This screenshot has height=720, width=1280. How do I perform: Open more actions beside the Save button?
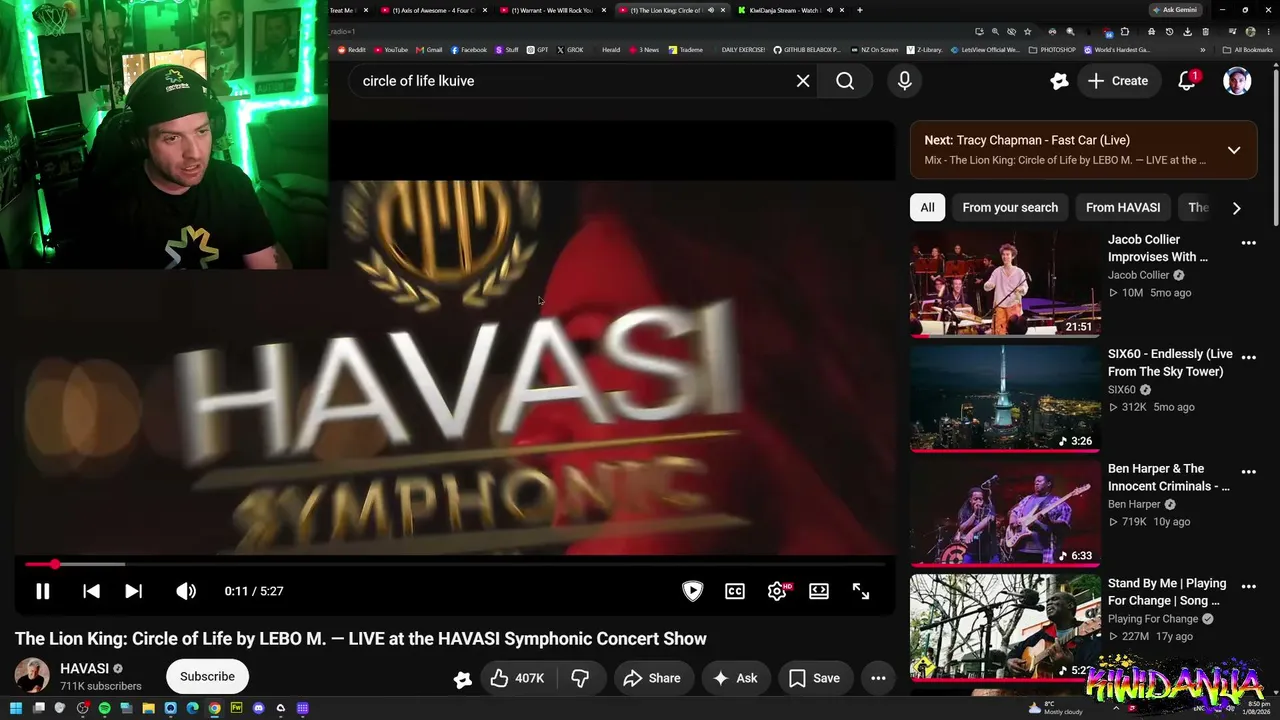tap(878, 678)
